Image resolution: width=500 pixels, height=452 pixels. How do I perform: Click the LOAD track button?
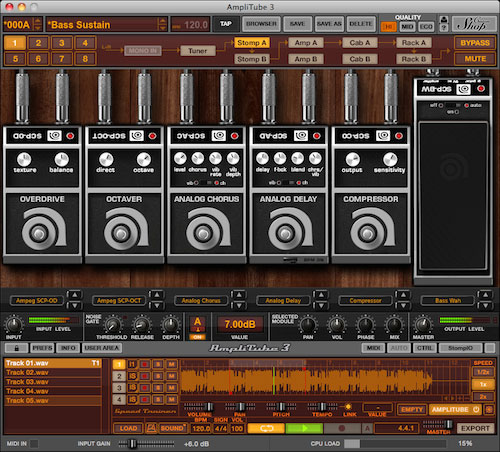(128, 428)
